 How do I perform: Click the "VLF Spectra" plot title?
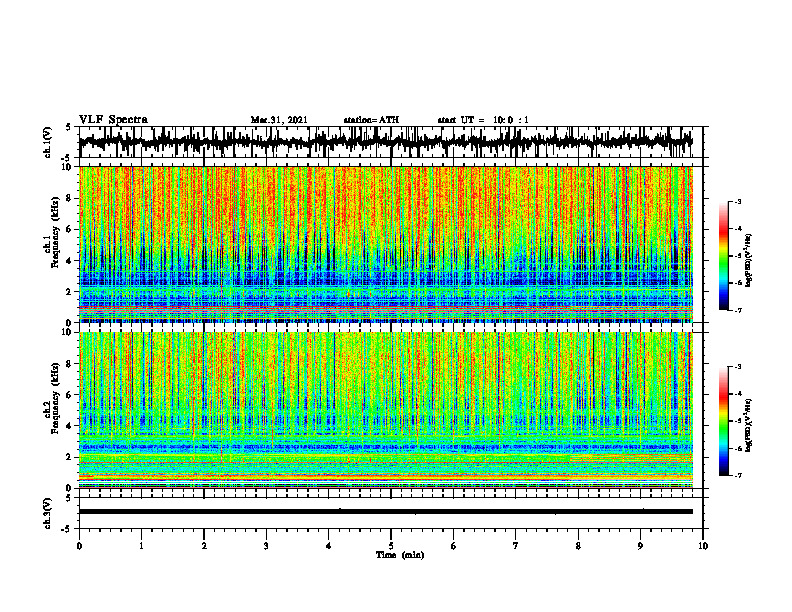pyautogui.click(x=113, y=120)
